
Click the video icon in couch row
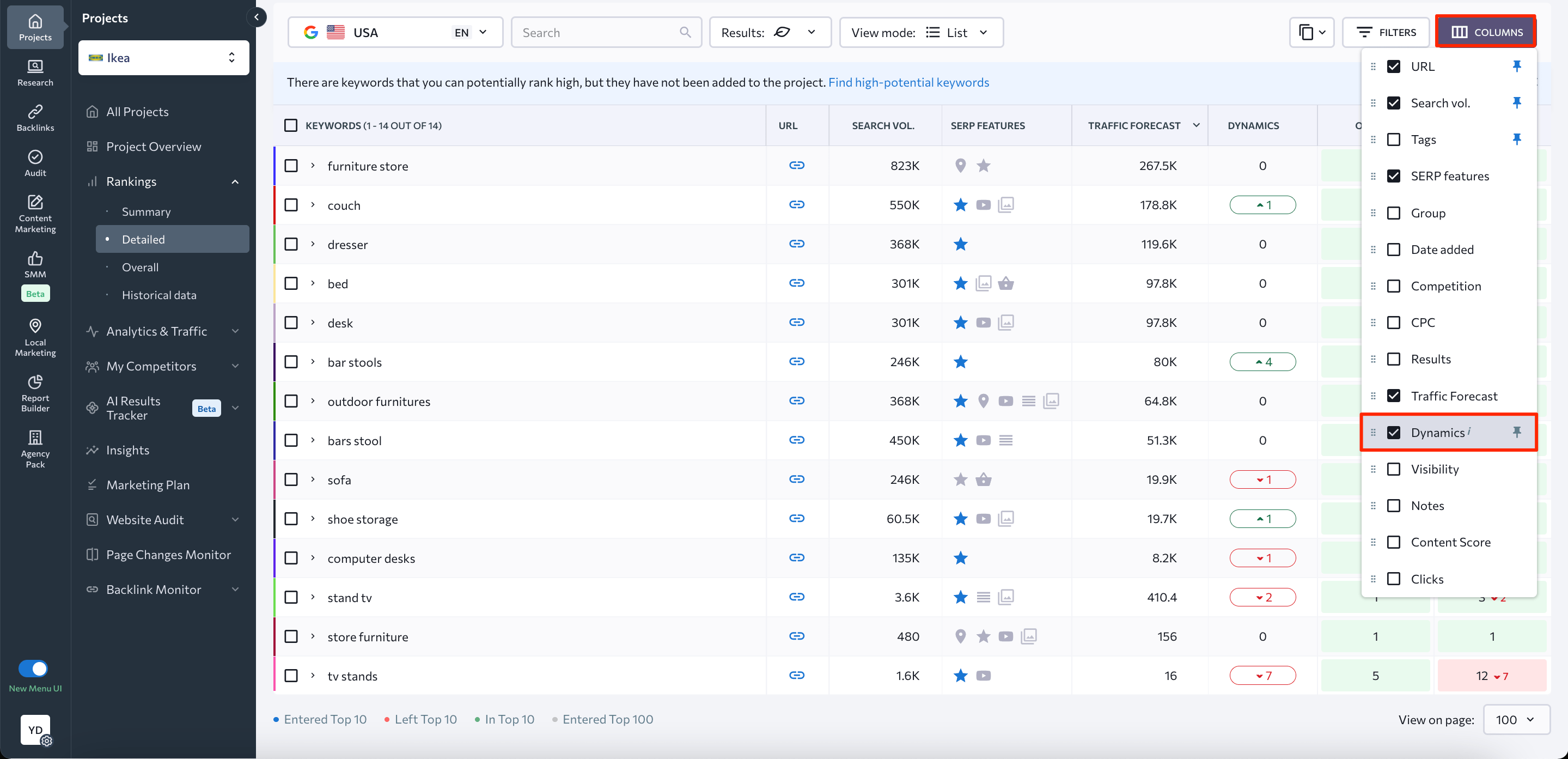pos(983,205)
